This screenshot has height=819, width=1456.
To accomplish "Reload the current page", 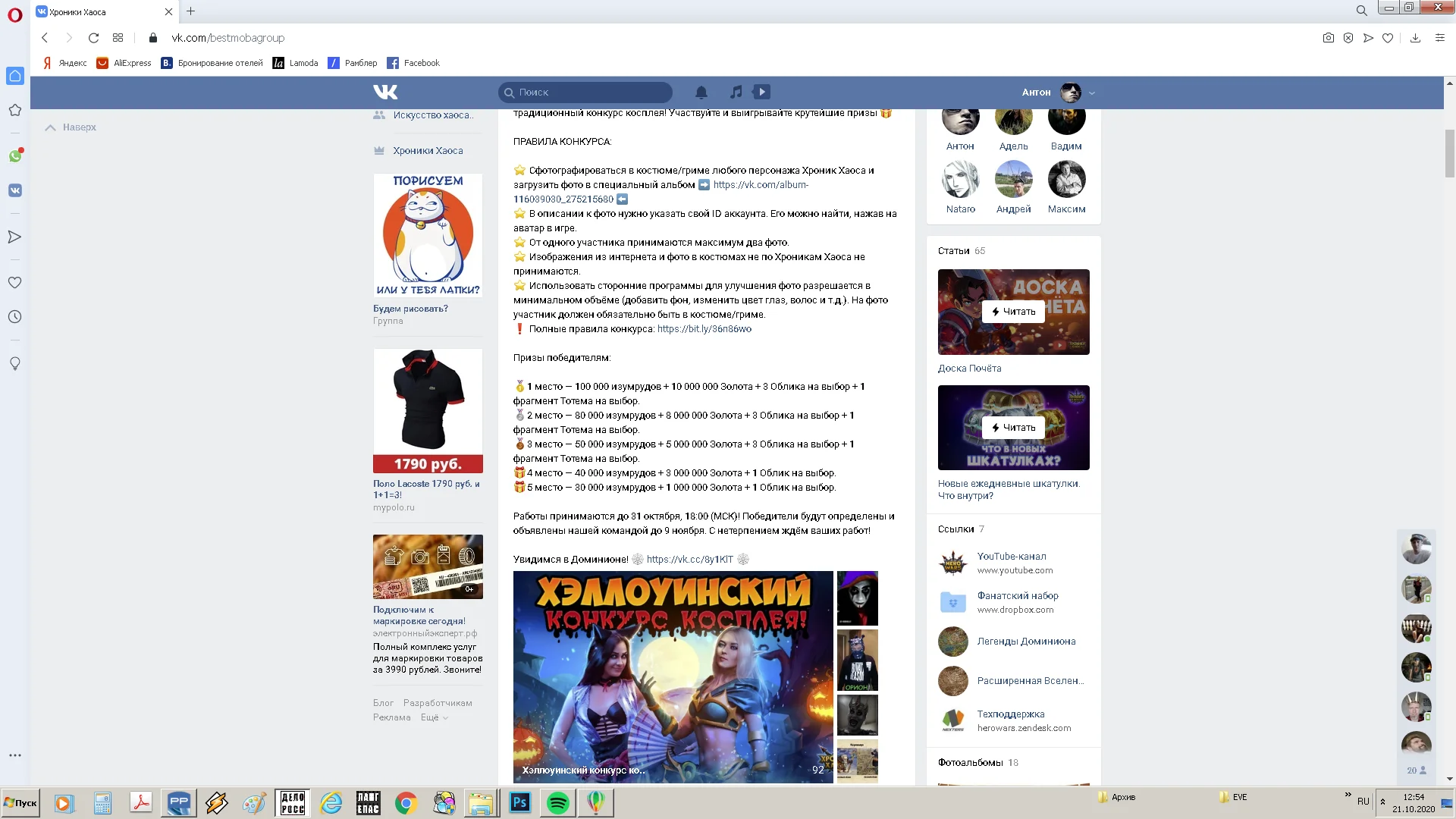I will (93, 38).
